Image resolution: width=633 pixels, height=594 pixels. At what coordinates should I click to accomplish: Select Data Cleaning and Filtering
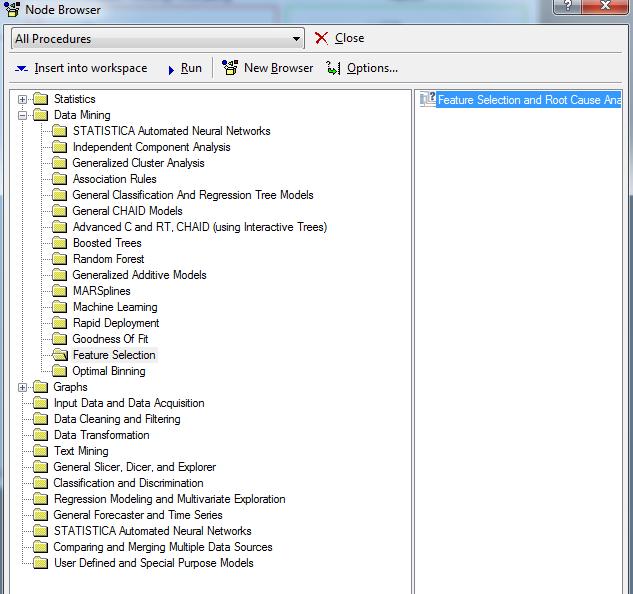(117, 419)
